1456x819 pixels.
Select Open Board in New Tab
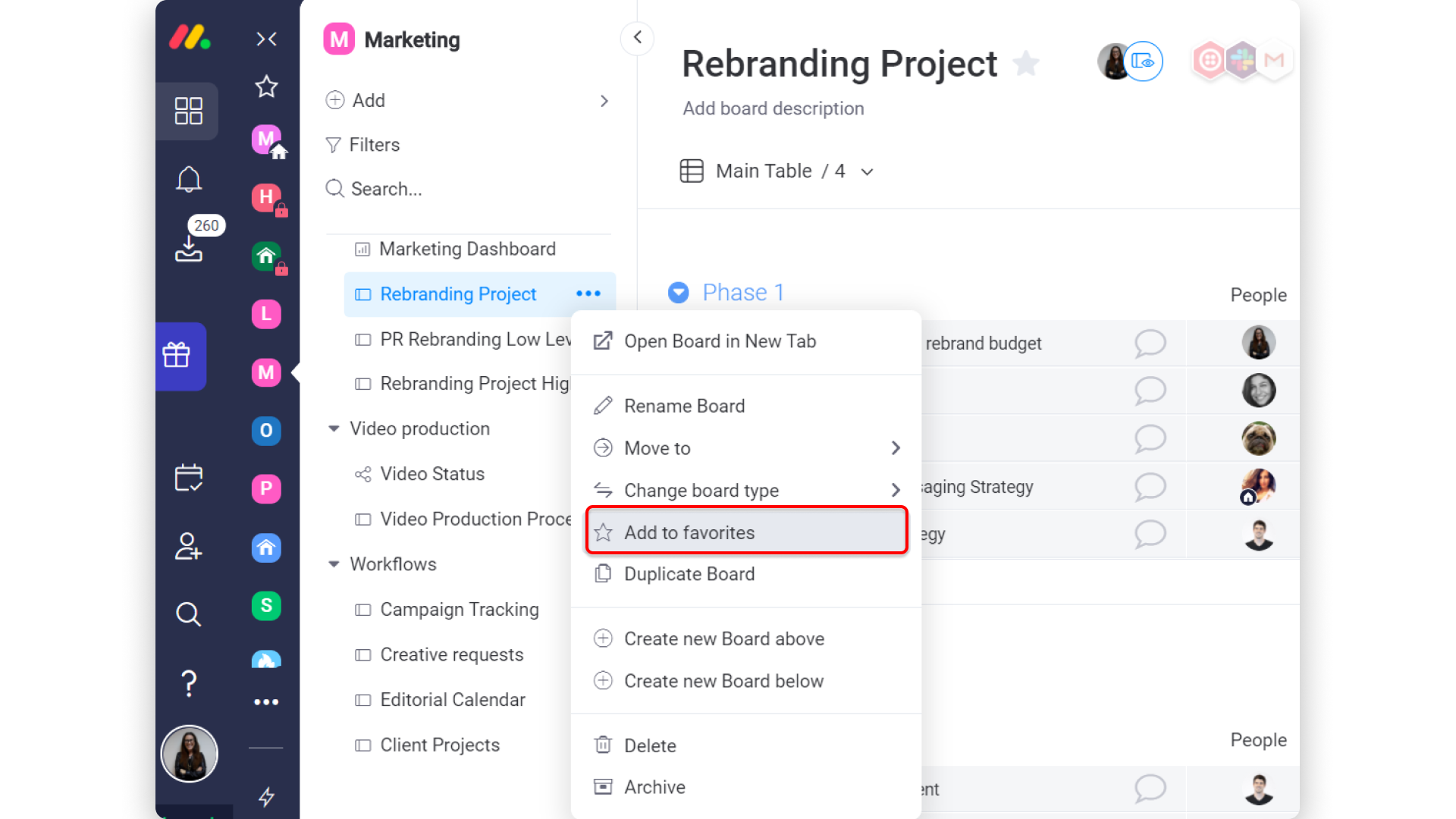746,341
